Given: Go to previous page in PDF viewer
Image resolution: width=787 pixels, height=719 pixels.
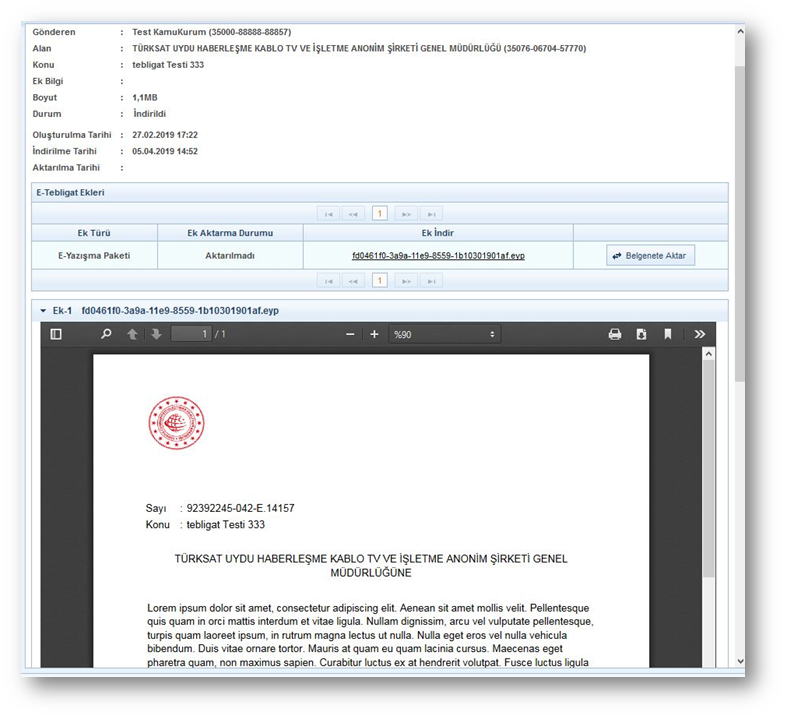Looking at the screenshot, I should point(132,334).
